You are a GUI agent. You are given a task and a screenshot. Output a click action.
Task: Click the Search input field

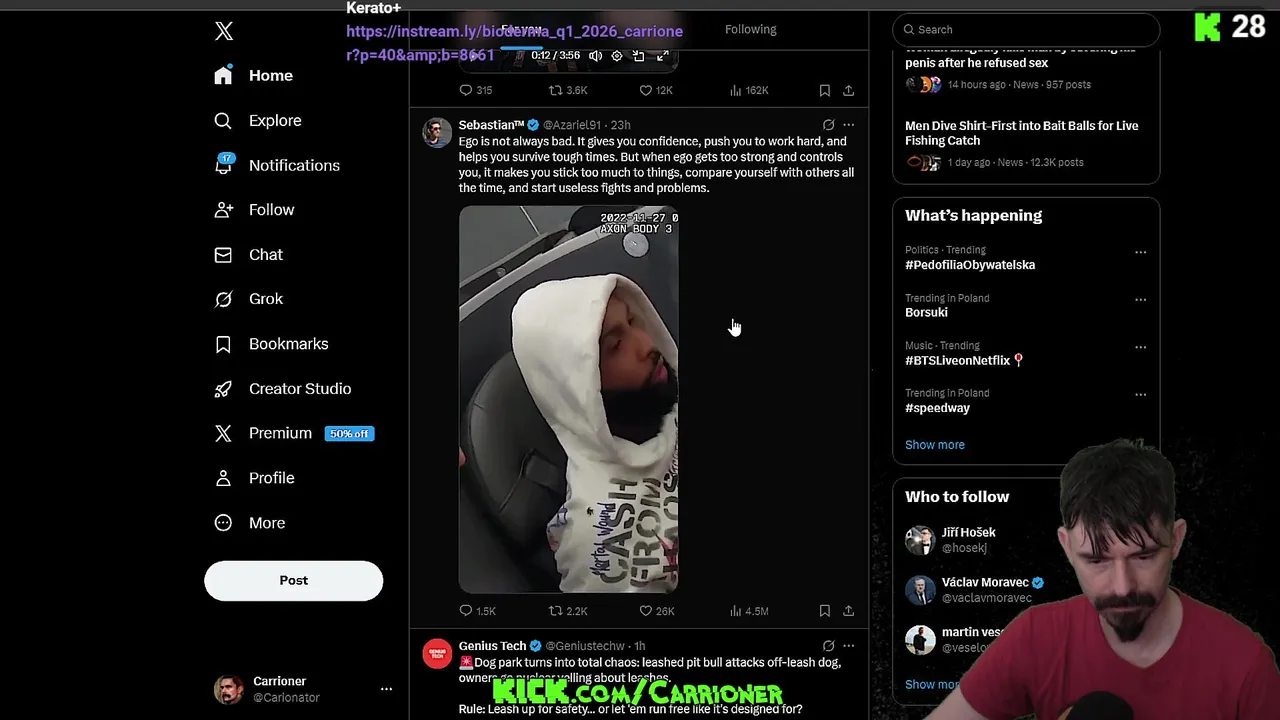1026,30
